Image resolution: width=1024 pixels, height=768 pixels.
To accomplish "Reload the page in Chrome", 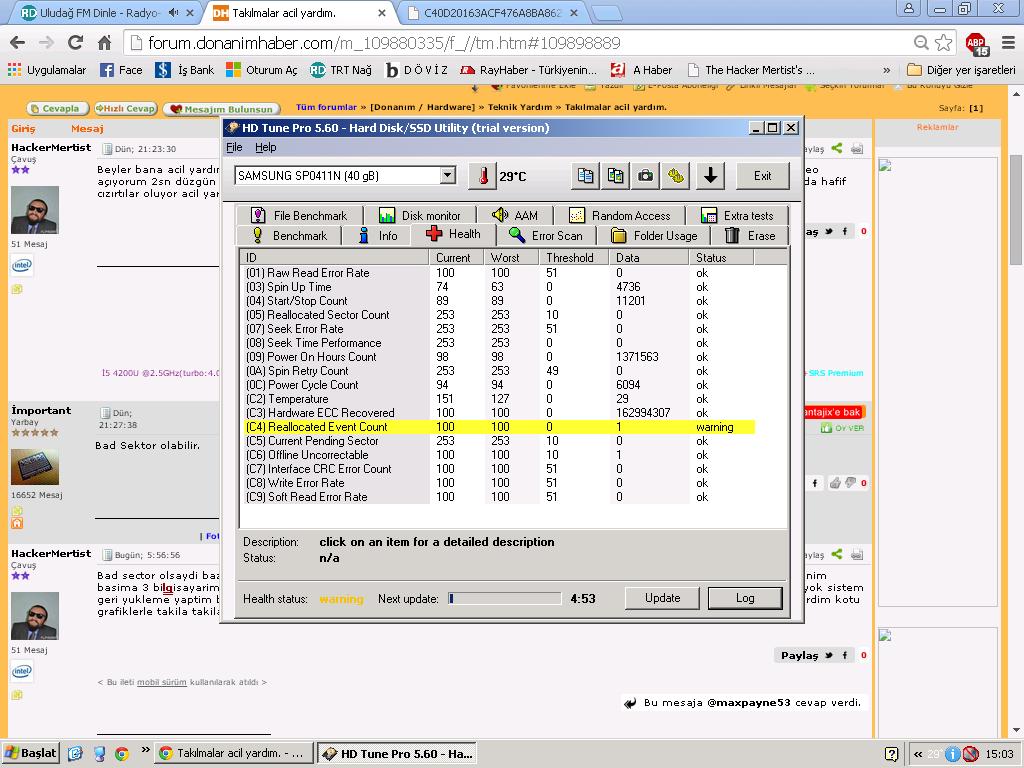I will pyautogui.click(x=76, y=43).
